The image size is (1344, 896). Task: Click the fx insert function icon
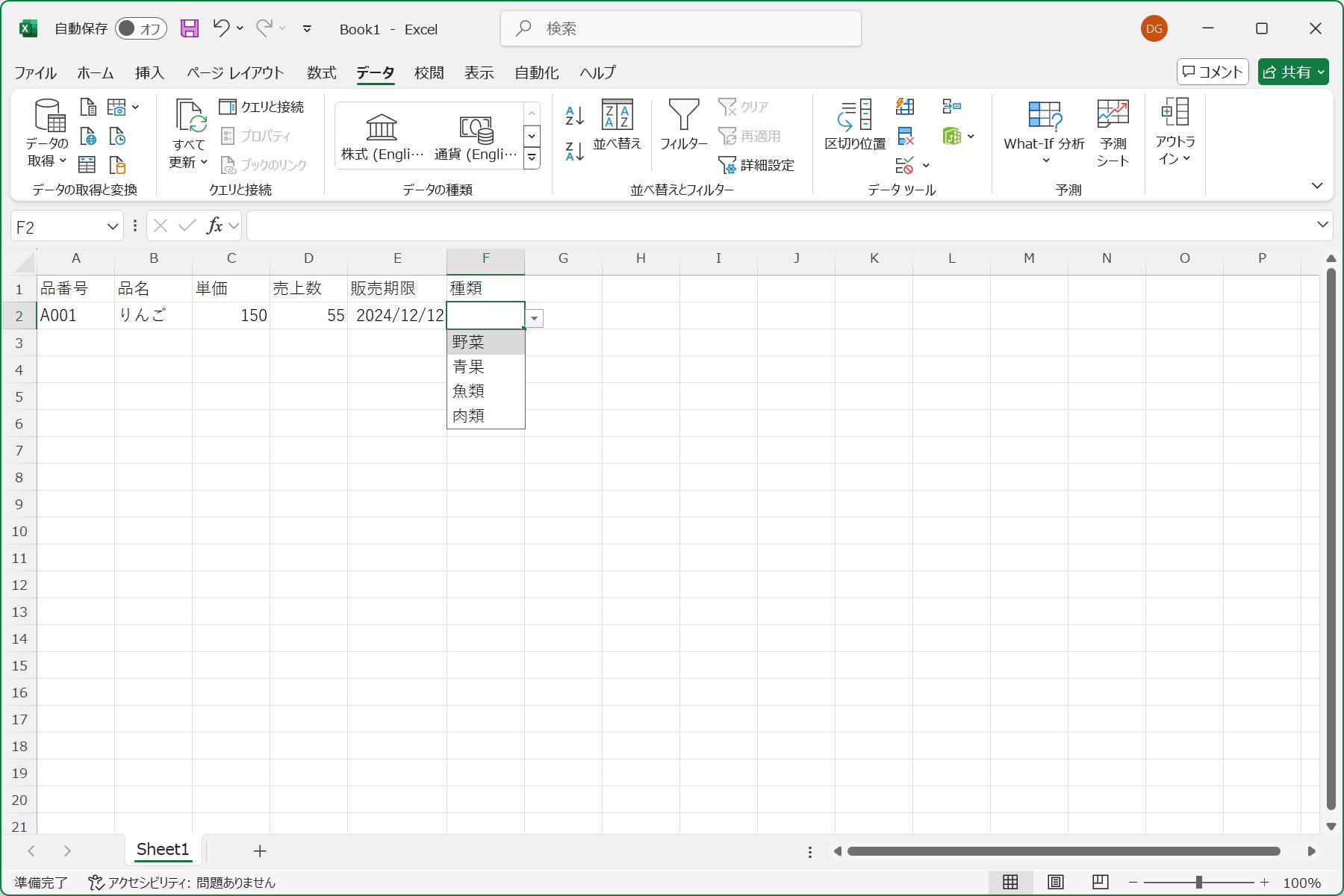pyautogui.click(x=214, y=225)
